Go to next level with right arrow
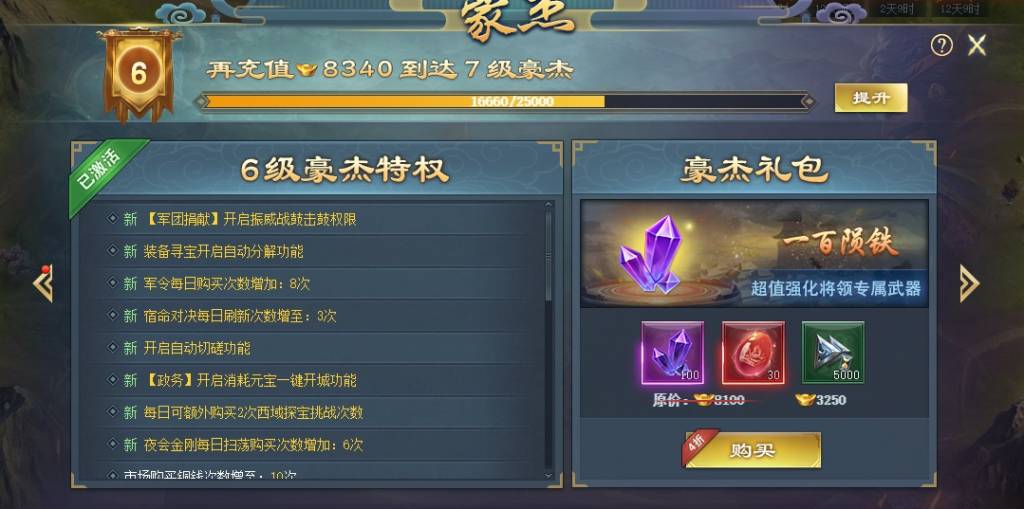Viewport: 1024px width, 509px height. click(x=969, y=284)
